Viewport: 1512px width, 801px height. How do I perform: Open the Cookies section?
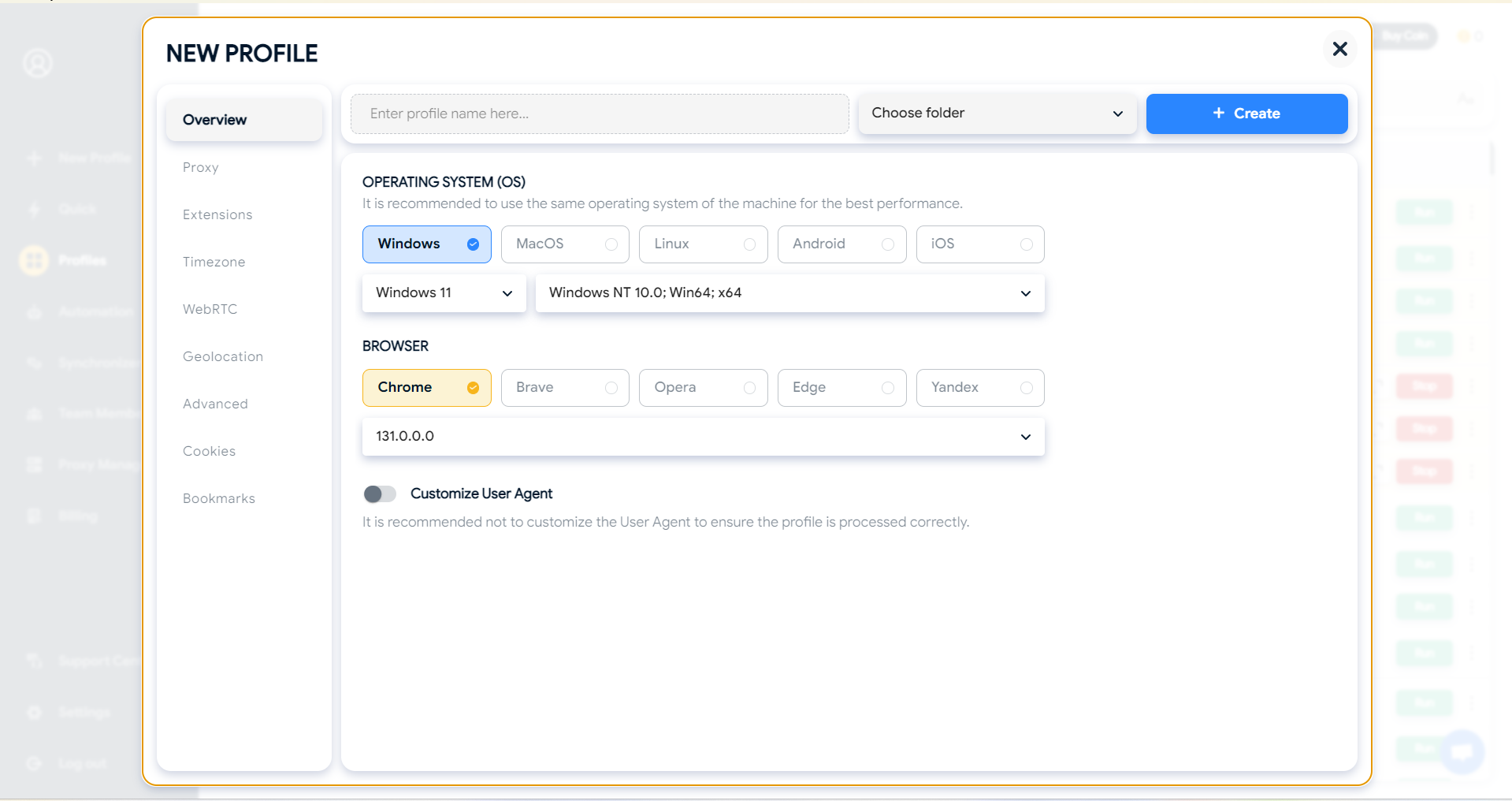(209, 451)
